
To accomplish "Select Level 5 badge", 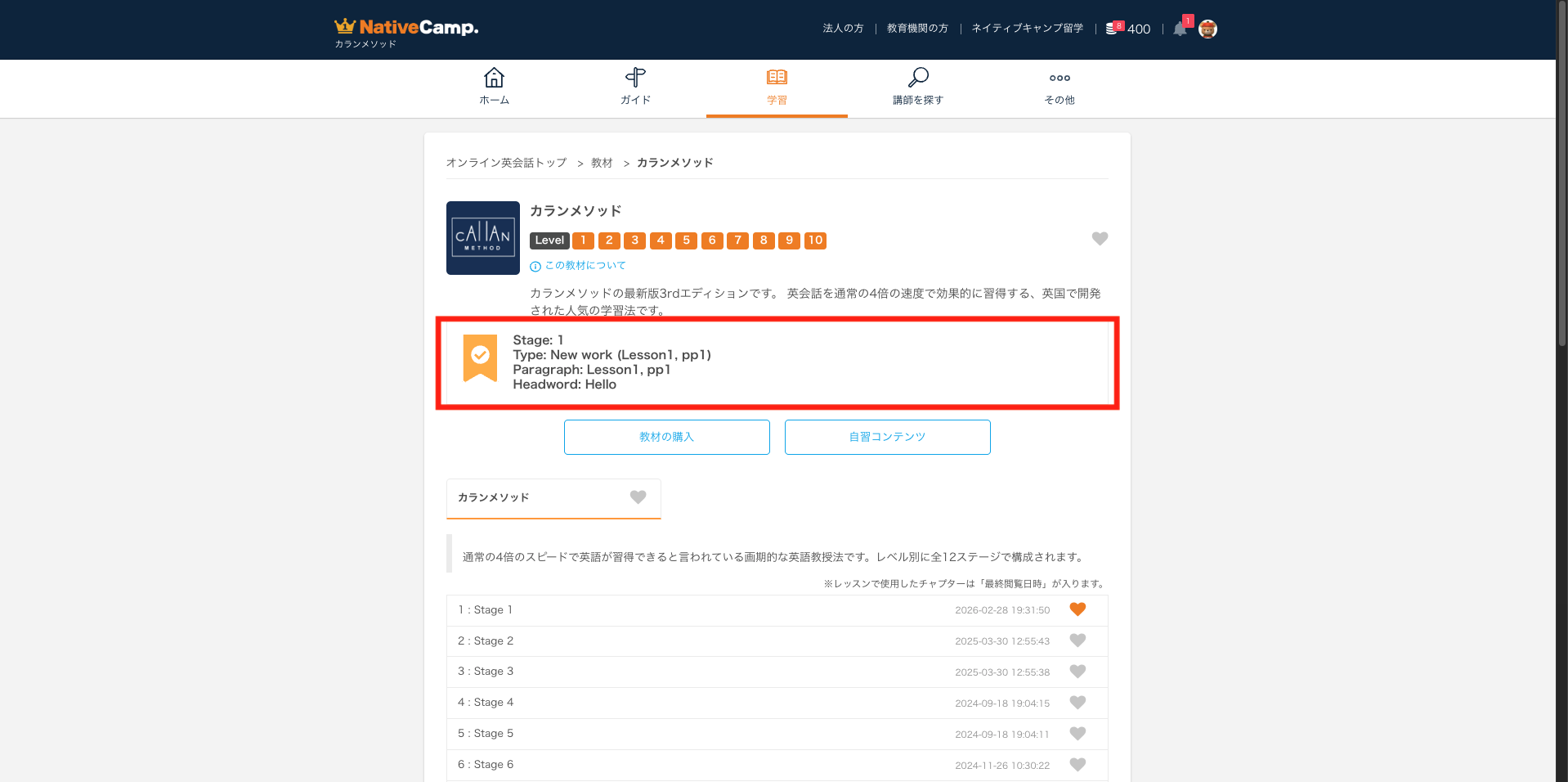I will tap(686, 240).
